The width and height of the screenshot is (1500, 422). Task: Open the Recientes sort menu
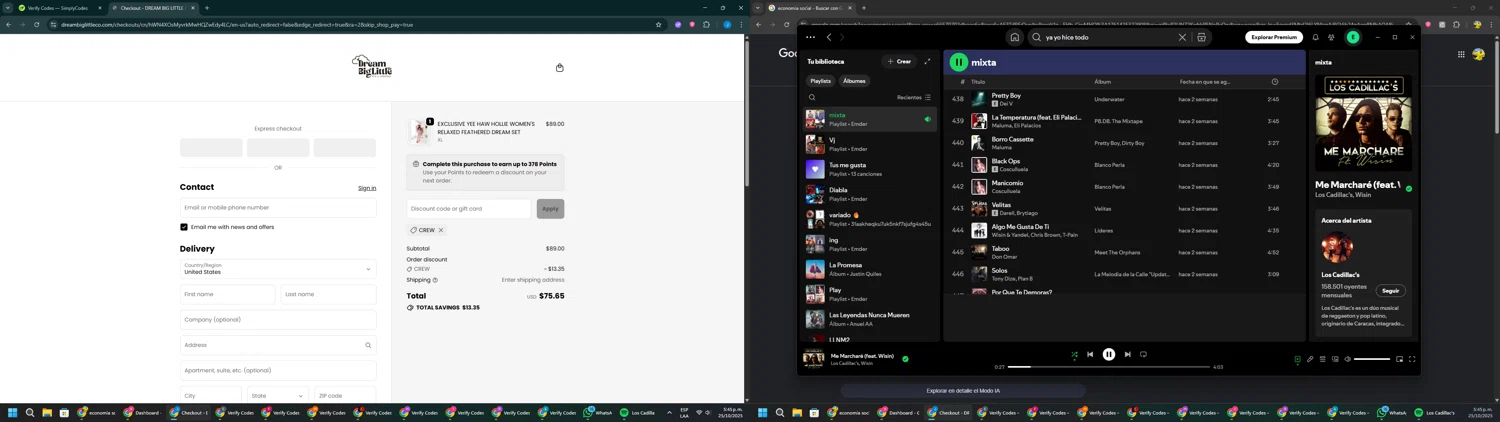click(914, 98)
